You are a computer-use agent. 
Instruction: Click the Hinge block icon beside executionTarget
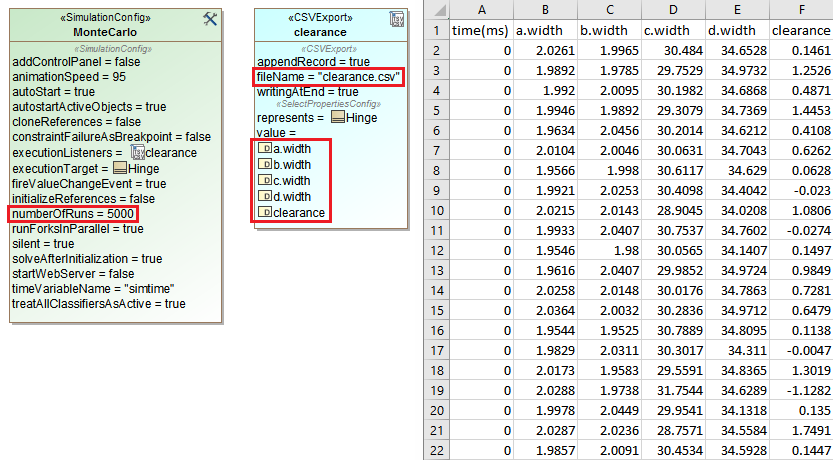120,168
